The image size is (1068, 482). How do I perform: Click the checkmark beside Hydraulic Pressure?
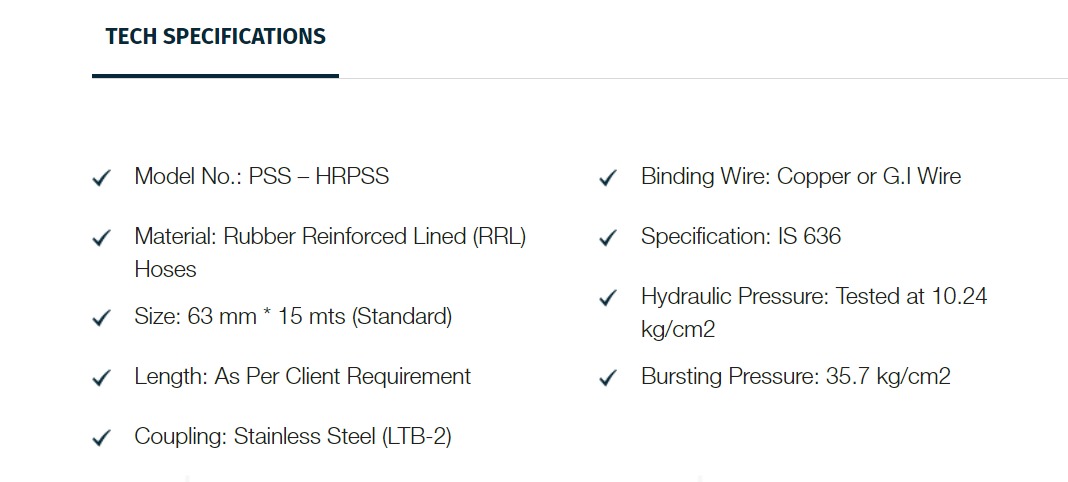coord(608,298)
